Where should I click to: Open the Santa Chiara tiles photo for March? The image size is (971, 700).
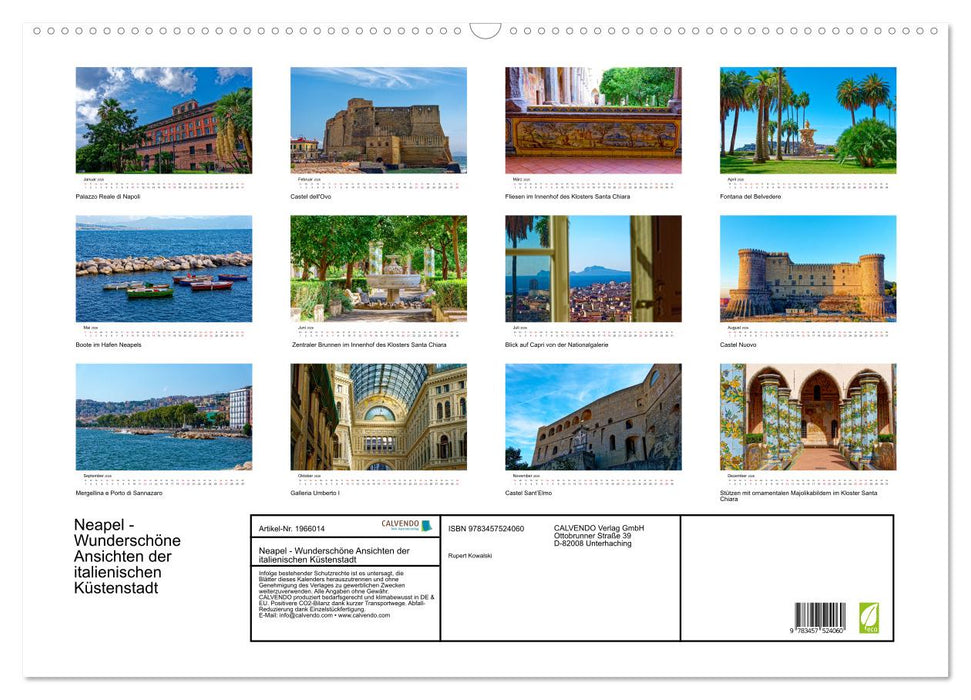tap(593, 120)
